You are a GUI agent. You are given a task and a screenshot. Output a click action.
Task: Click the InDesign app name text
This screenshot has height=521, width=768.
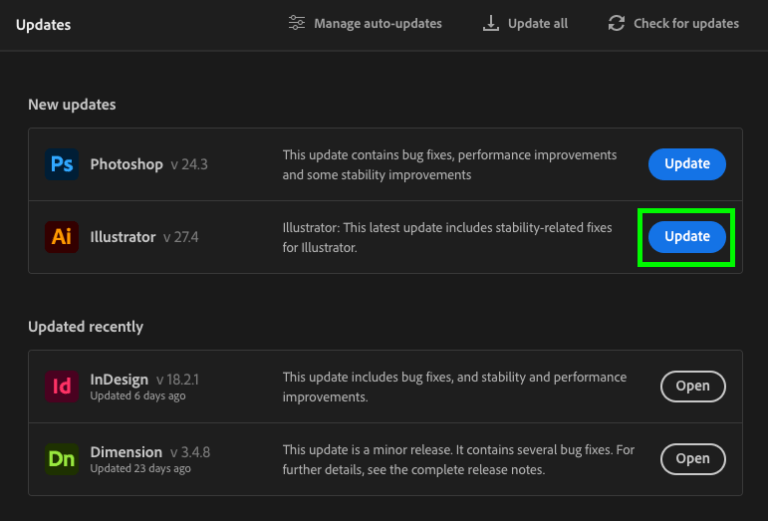point(119,380)
